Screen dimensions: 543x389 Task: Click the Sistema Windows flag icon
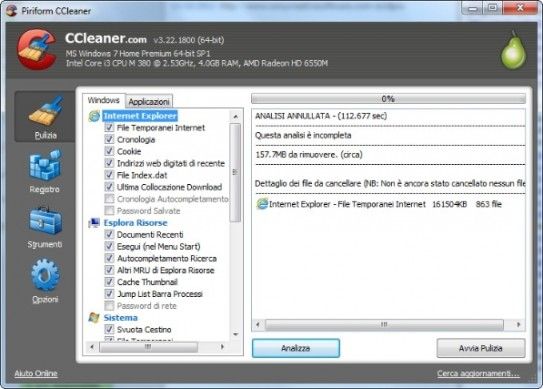coord(94,317)
